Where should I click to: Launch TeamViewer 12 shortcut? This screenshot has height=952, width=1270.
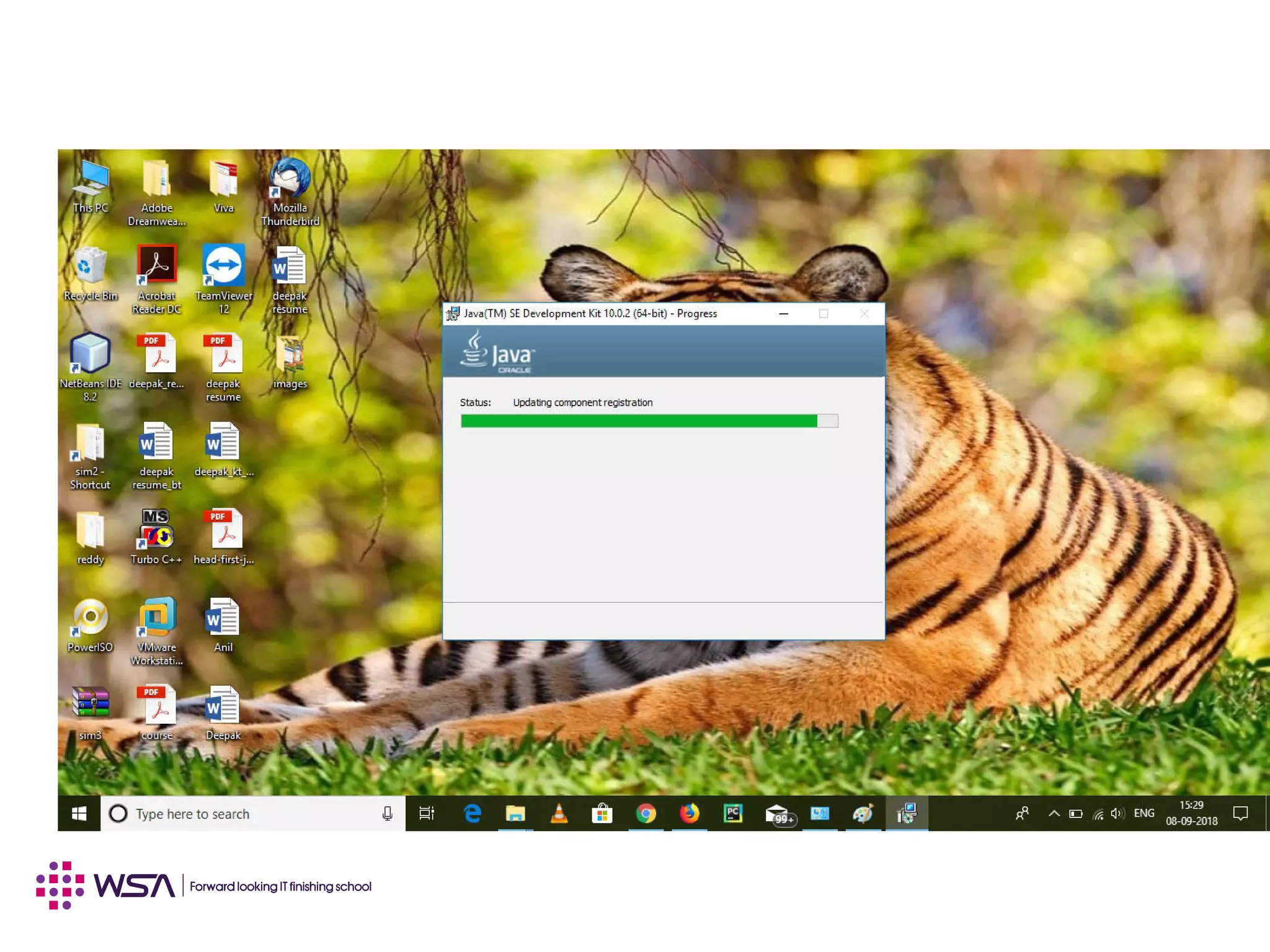[x=223, y=280]
